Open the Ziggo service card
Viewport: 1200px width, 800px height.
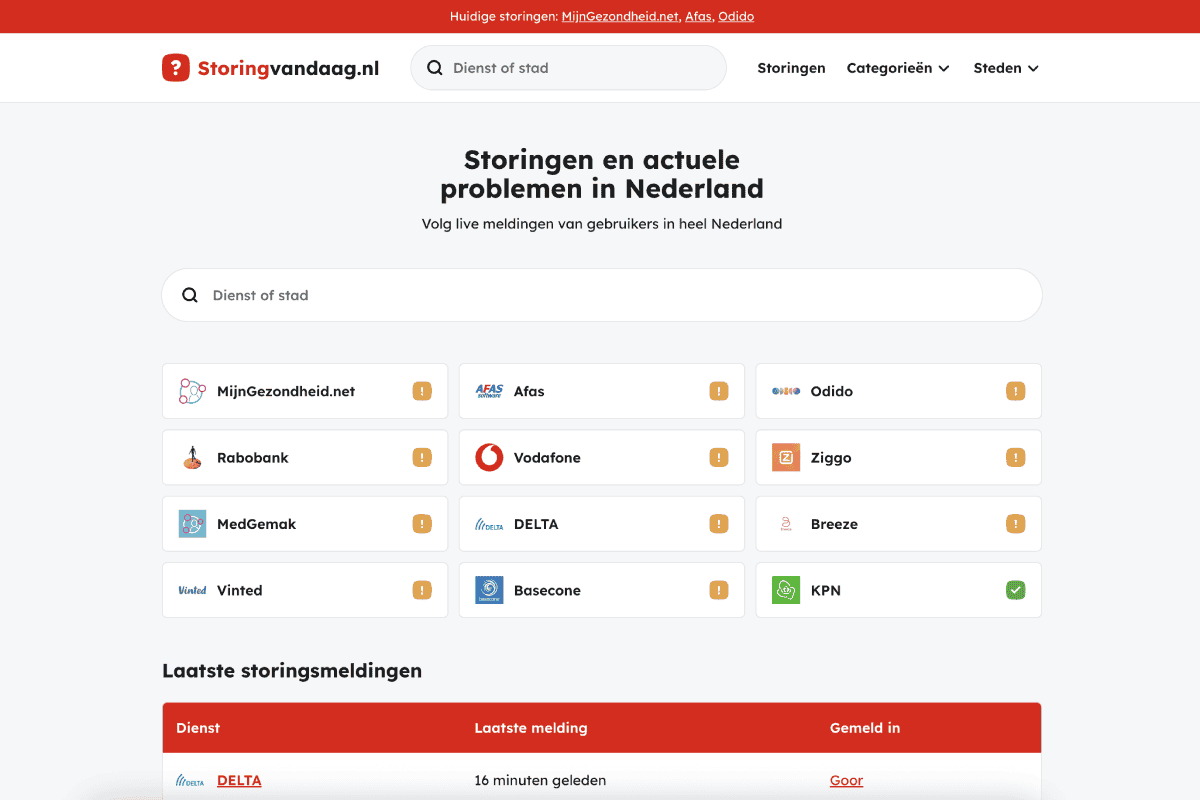[x=899, y=458]
